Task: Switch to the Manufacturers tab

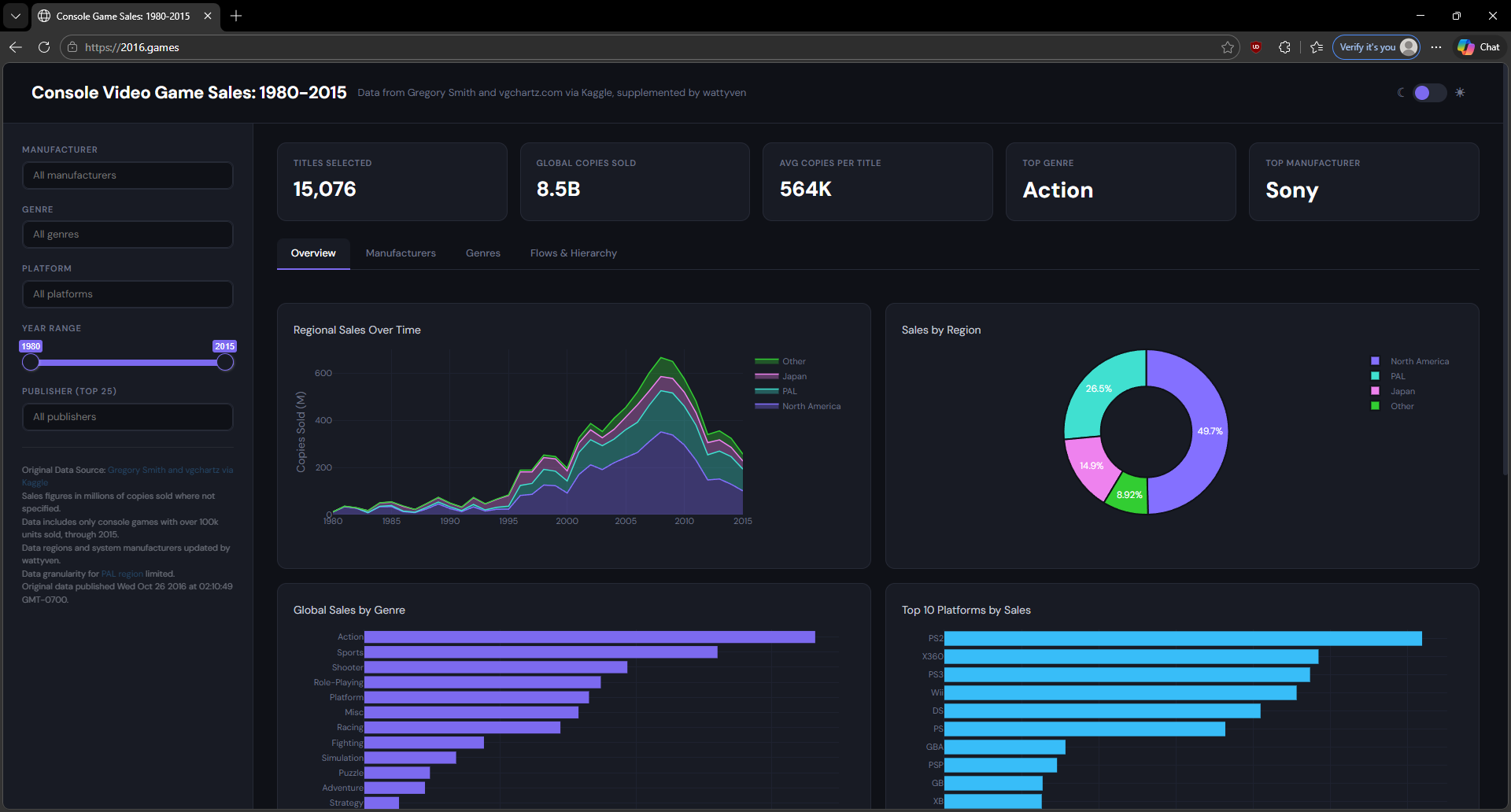Action: [401, 253]
